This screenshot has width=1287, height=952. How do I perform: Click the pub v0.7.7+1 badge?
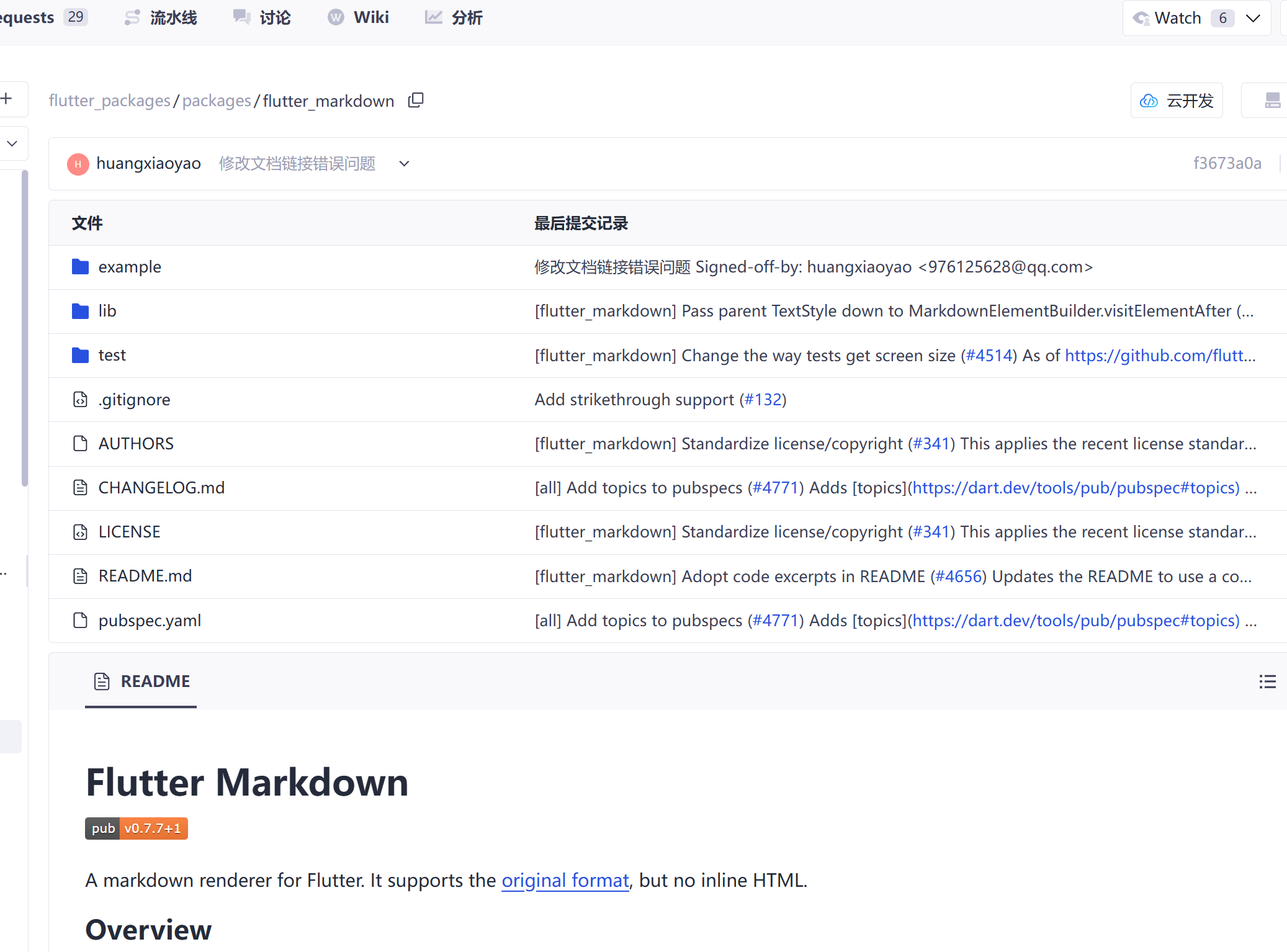[x=137, y=829]
